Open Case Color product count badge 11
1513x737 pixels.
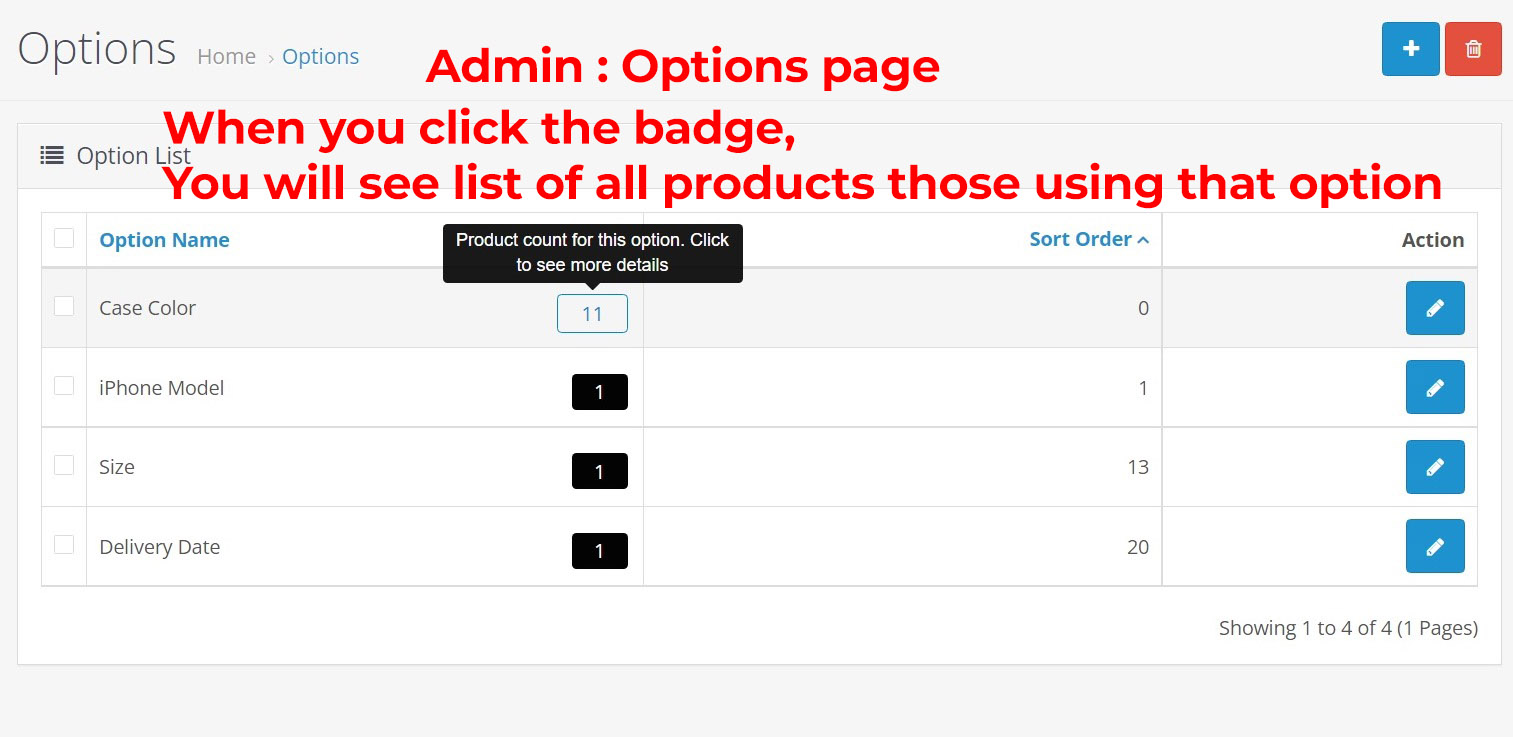click(592, 314)
